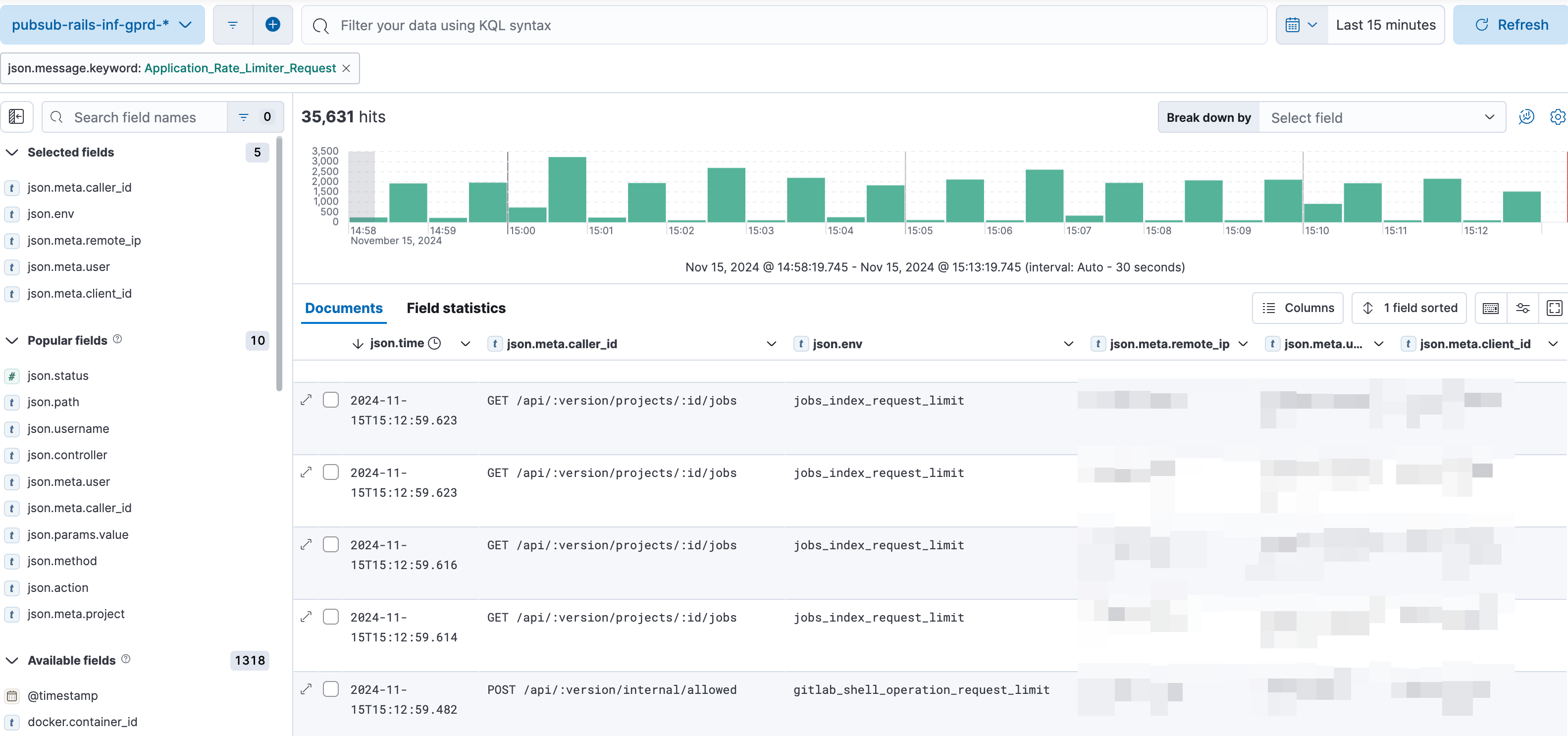Tick the checkbox for the POST internal/allowed row

(x=330, y=689)
